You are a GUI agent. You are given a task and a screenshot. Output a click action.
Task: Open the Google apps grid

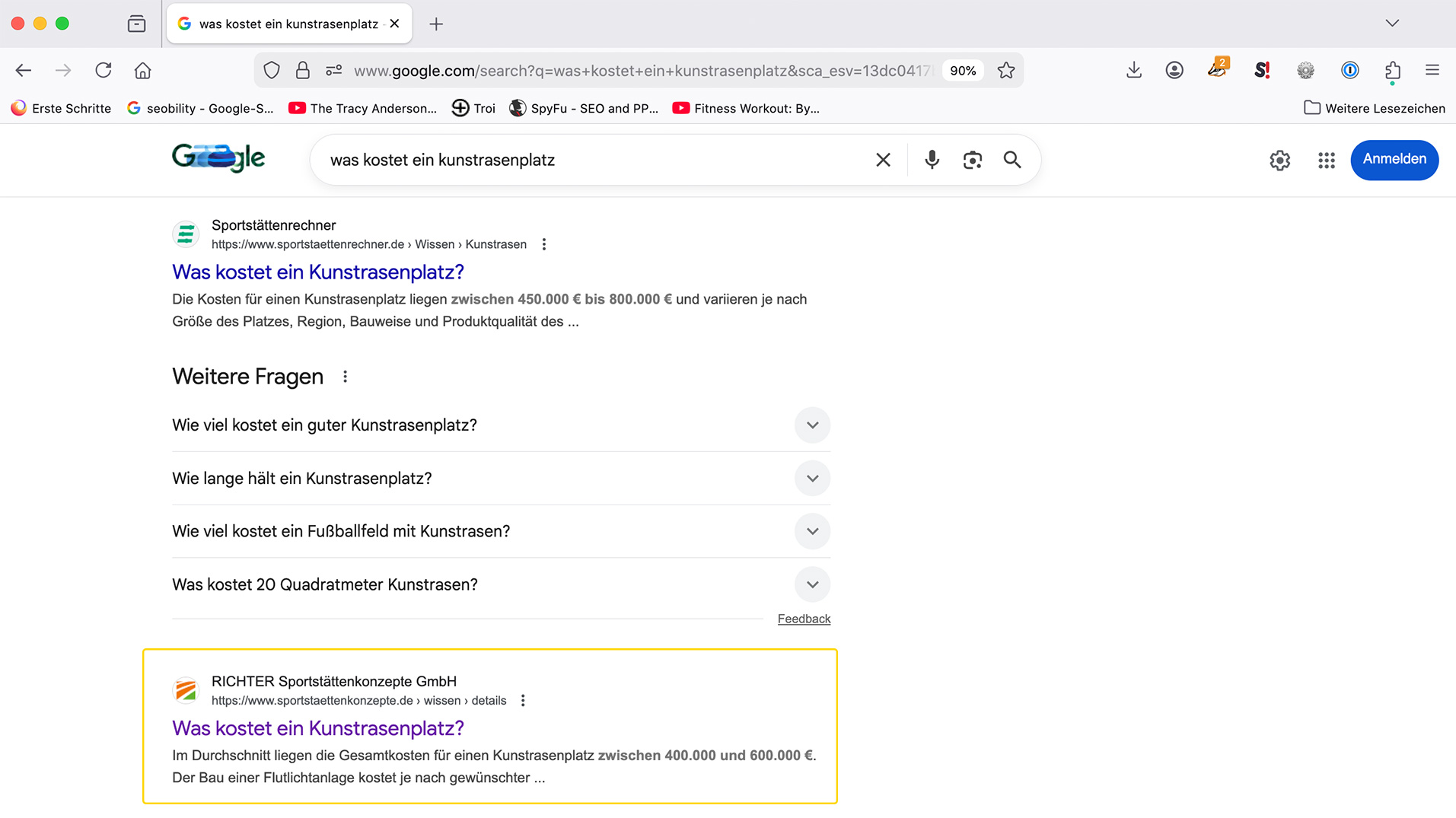[x=1326, y=160]
